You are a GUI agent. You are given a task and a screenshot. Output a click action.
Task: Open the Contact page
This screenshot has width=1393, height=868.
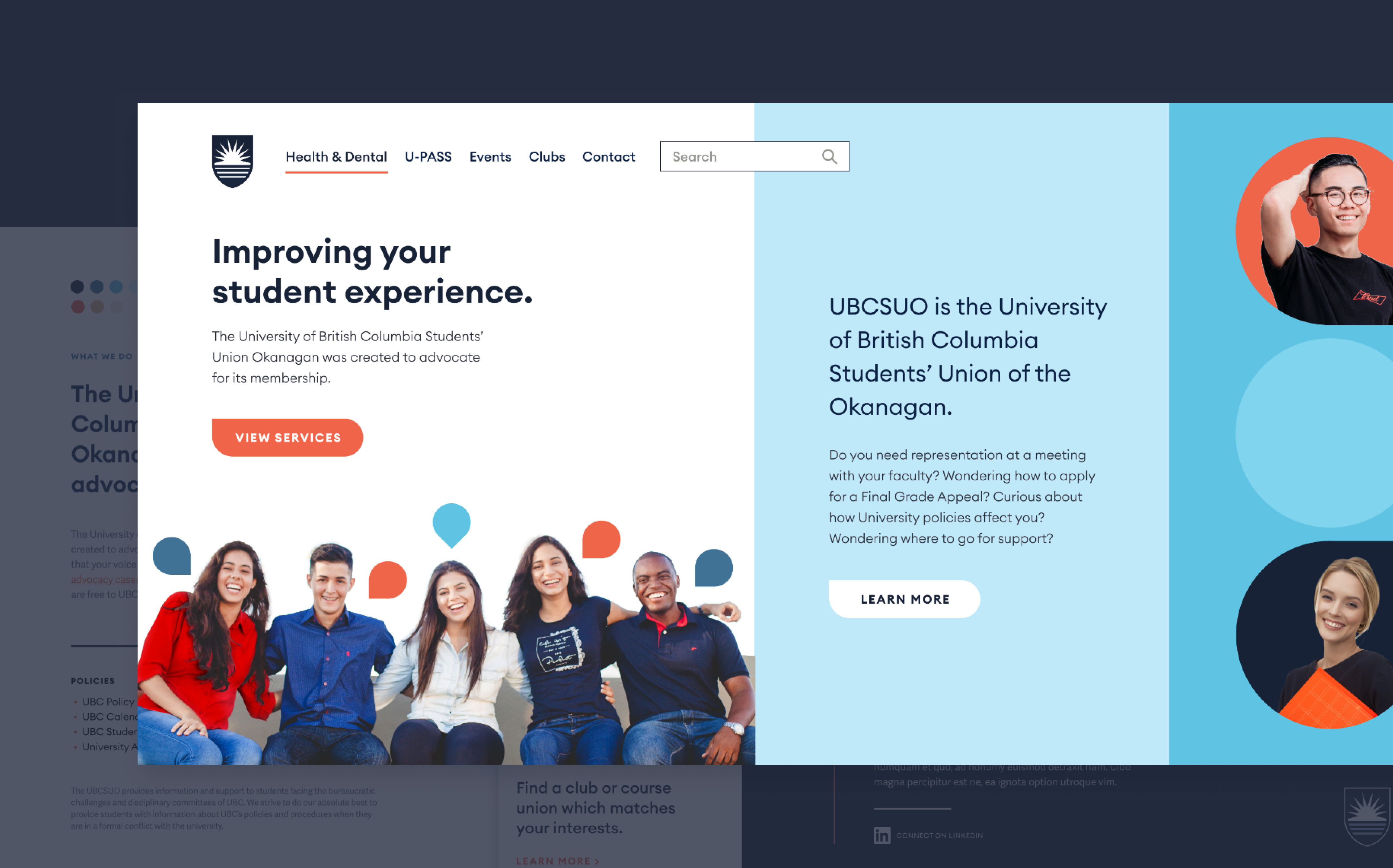(x=608, y=157)
